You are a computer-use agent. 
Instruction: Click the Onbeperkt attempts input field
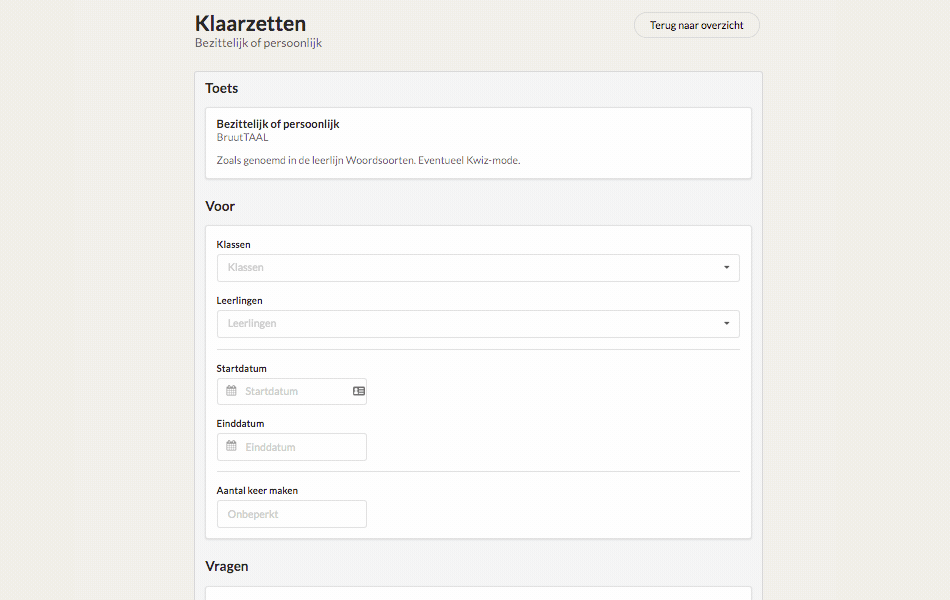(x=291, y=514)
